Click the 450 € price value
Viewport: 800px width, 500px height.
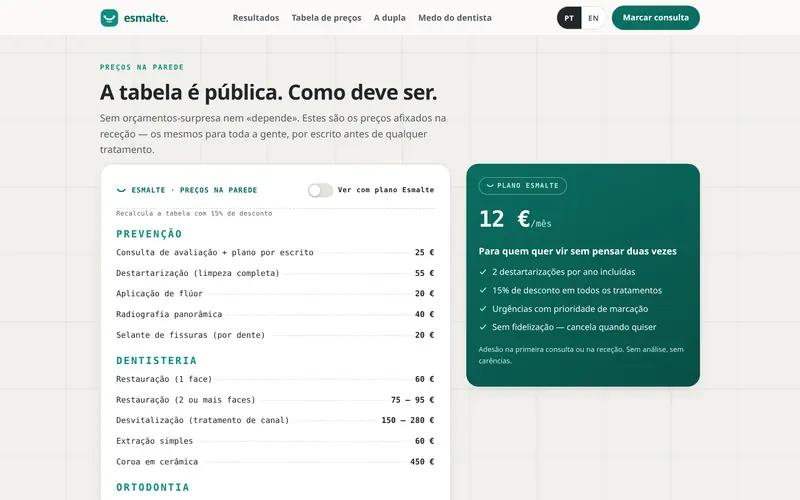(422, 462)
